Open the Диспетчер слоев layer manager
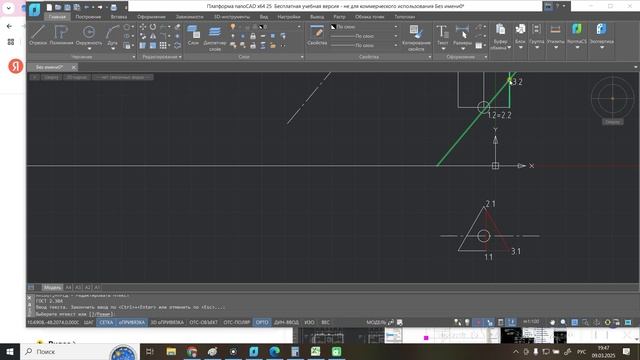 [215, 38]
